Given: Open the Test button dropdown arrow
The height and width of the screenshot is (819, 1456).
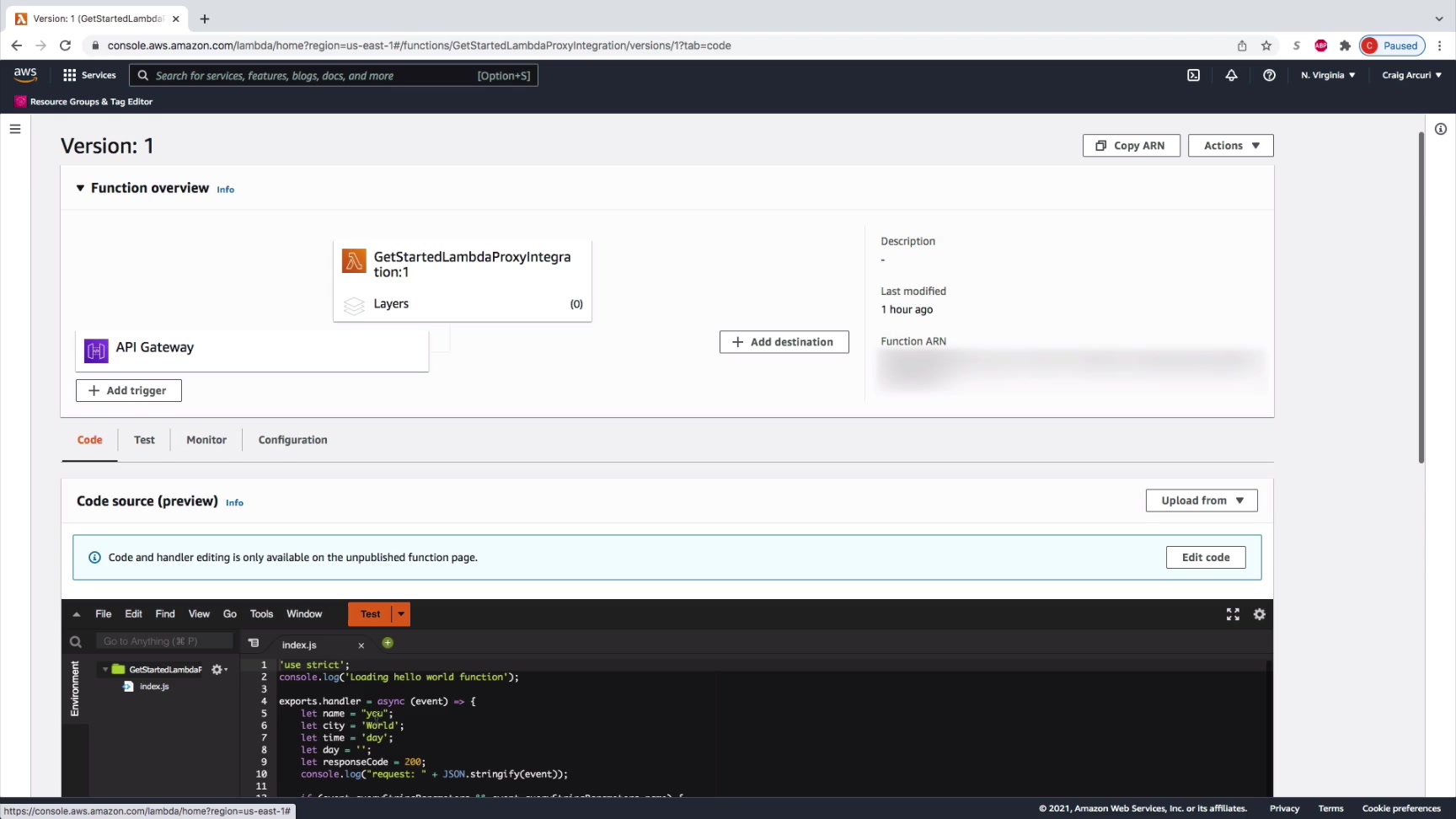Looking at the screenshot, I should pyautogui.click(x=401, y=614).
